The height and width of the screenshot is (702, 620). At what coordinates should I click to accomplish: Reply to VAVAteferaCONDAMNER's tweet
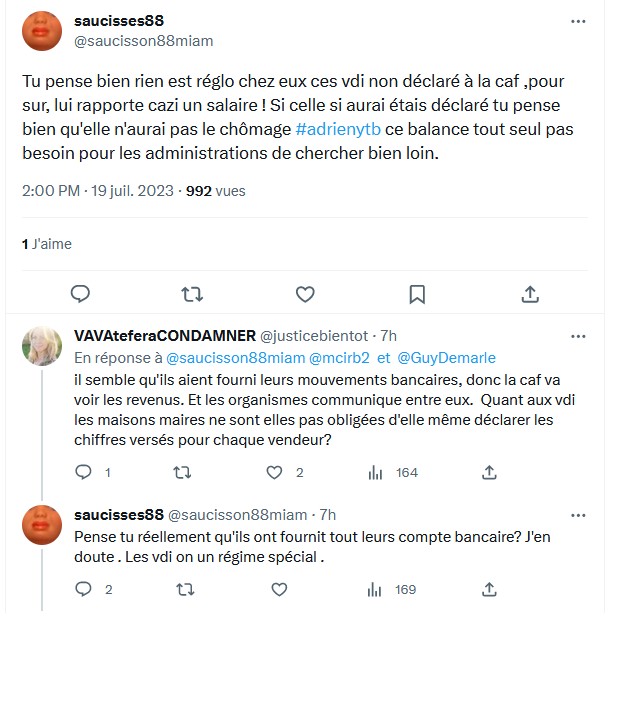coord(85,472)
